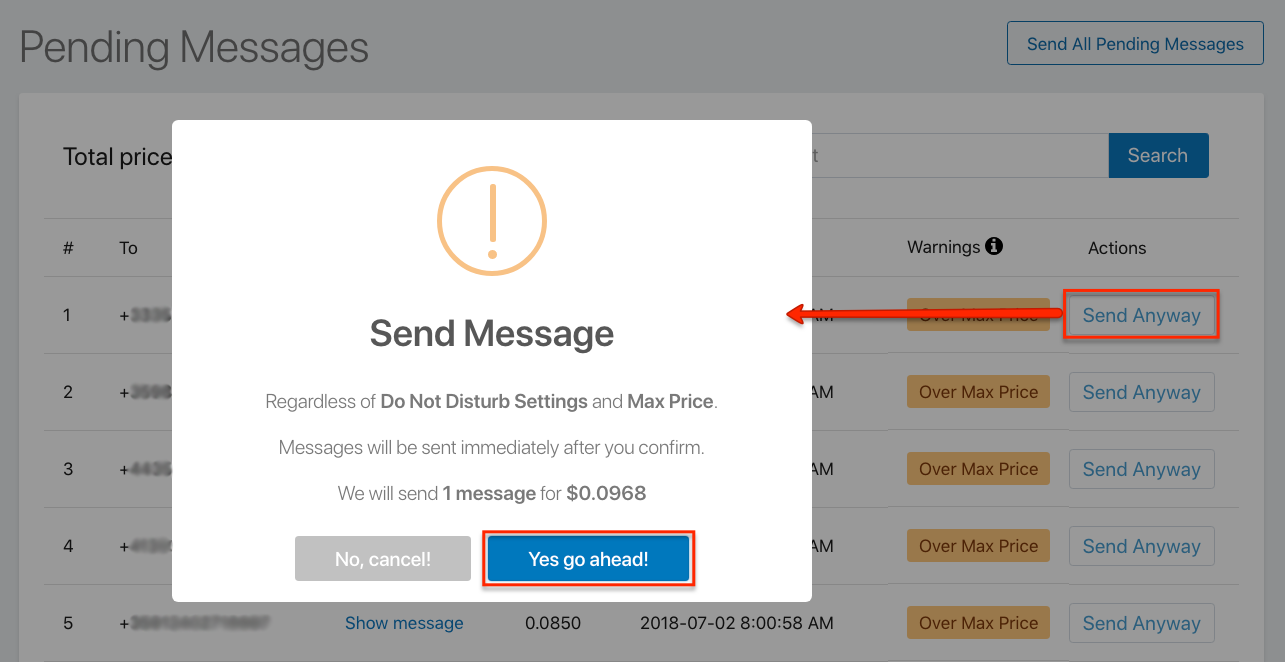Viewport: 1285px width, 662px height.
Task: Confirm sending by clicking Yes go ahead
Action: tap(588, 558)
